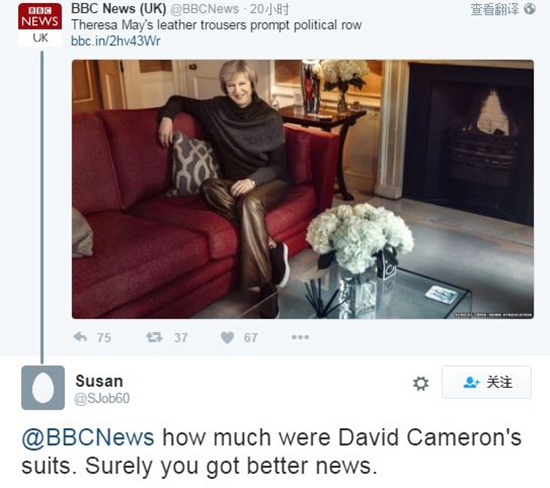Click the retweet count 37
550x488 pixels.
coord(181,338)
